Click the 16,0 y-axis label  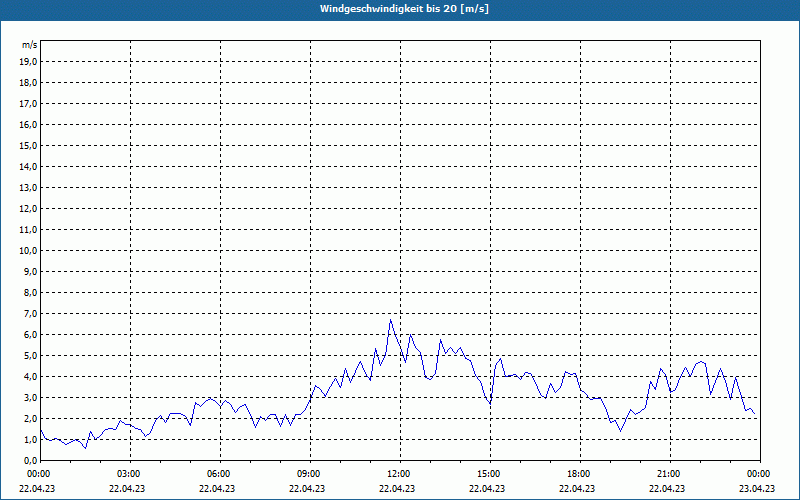tap(28, 124)
